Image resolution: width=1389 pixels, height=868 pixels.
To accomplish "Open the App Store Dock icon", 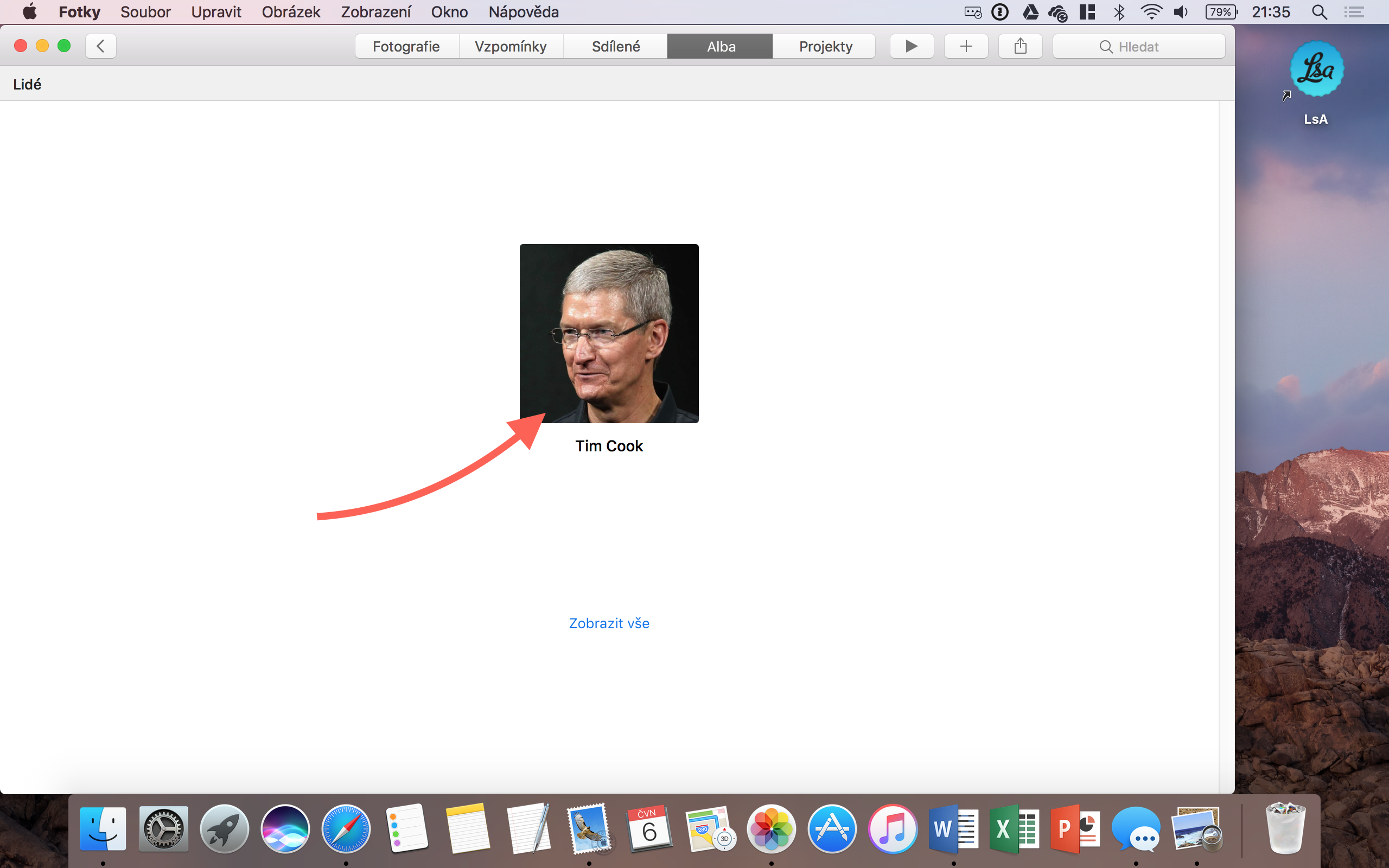I will click(832, 829).
